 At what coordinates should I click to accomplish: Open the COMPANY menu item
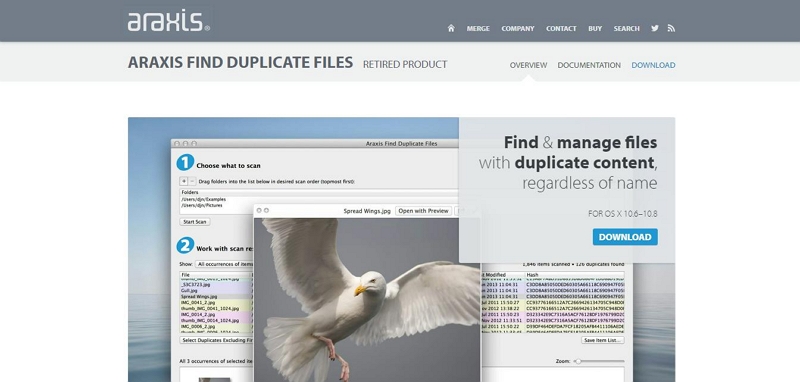tap(518, 29)
